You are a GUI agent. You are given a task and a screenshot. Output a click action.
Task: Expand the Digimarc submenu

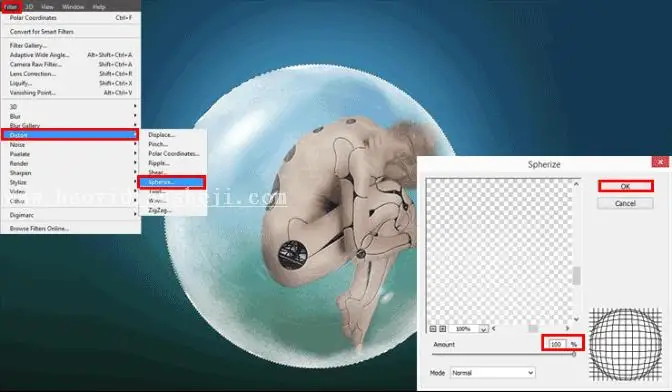(71, 215)
